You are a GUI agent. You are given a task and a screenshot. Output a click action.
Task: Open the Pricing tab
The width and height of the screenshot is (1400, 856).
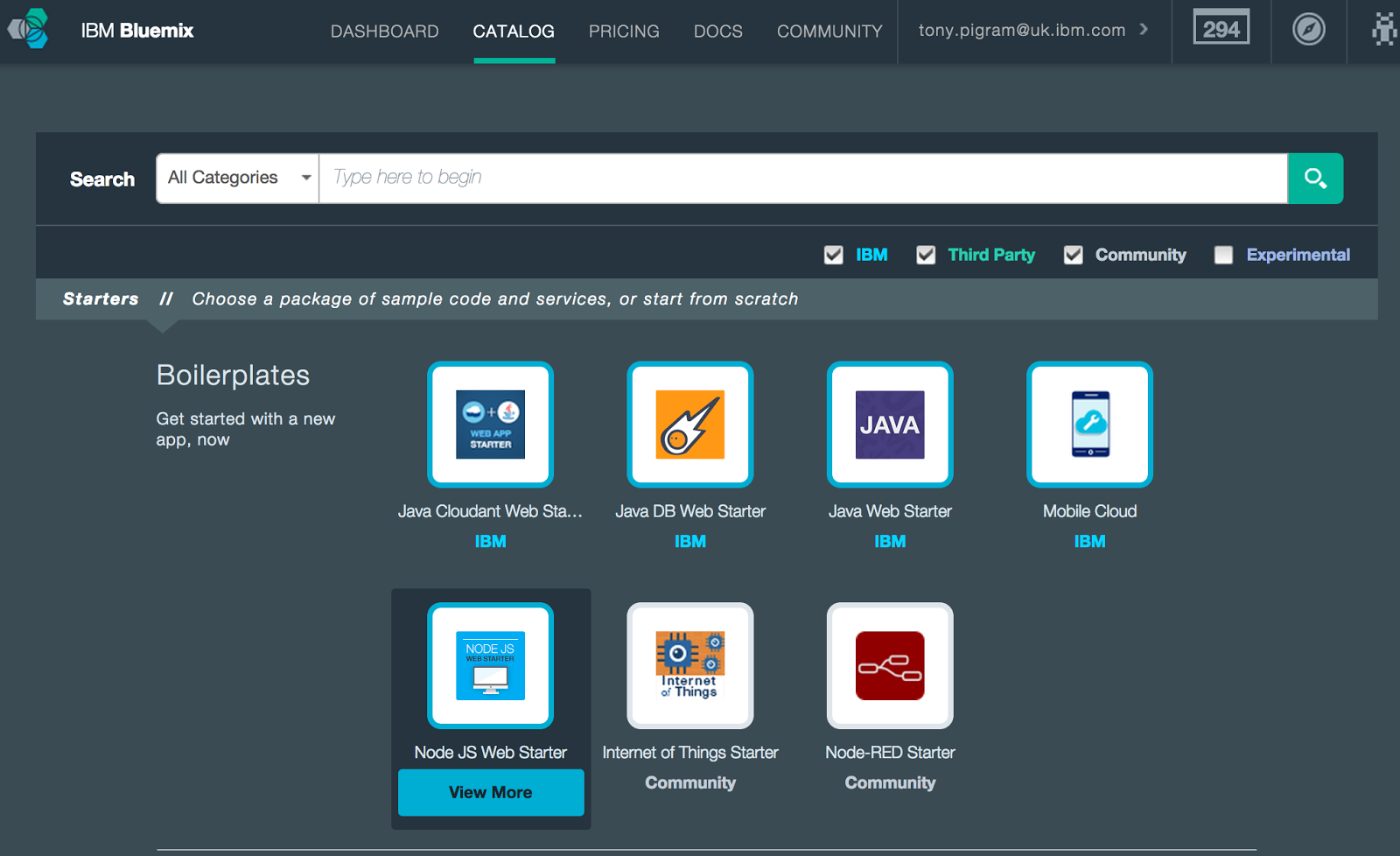pyautogui.click(x=624, y=32)
